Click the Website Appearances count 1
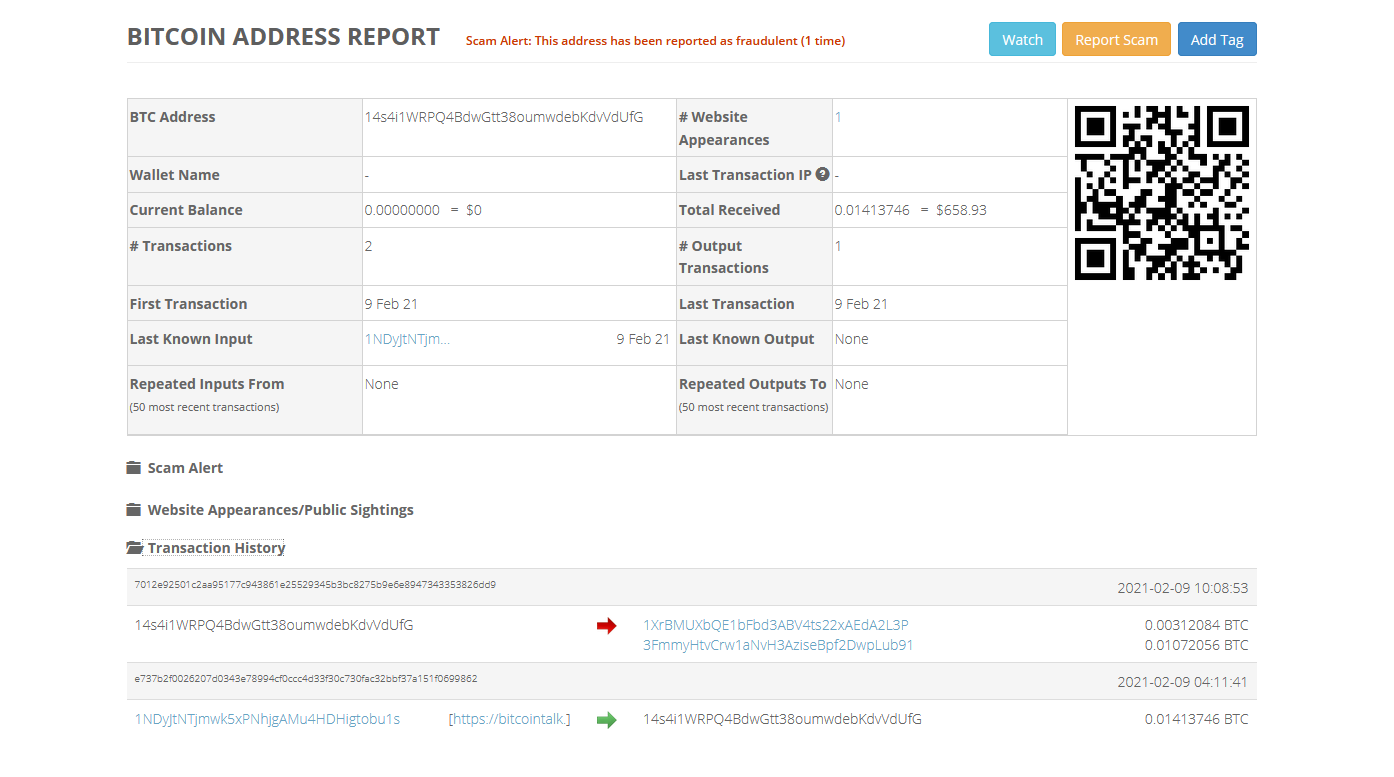 [x=838, y=117]
